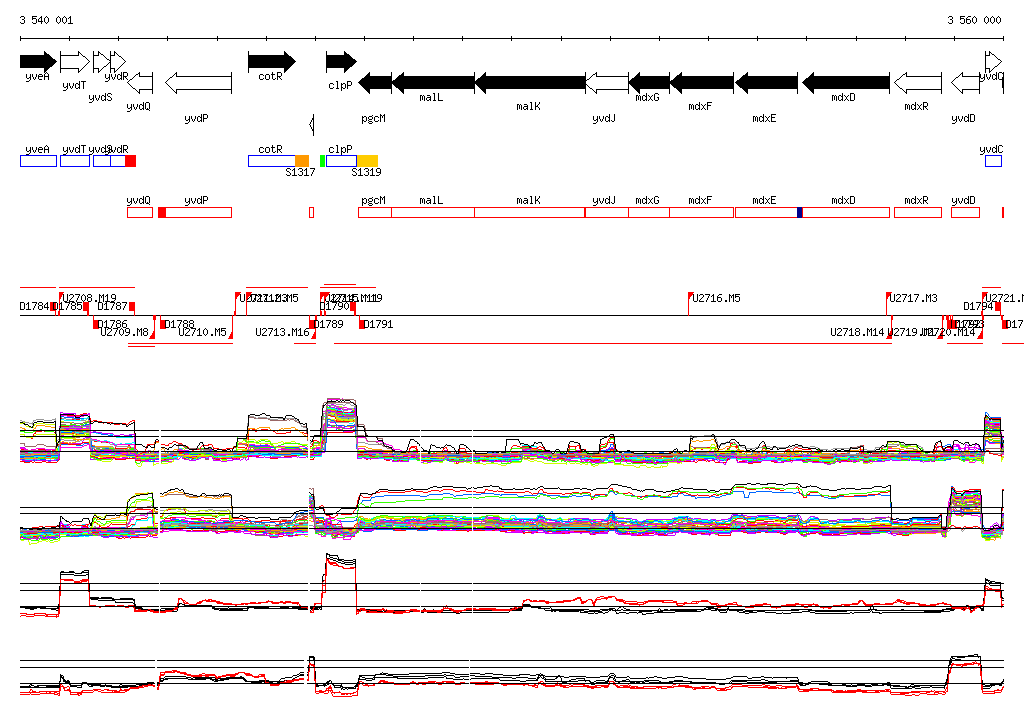Click the small green segment before clpP box
The image size is (1024, 714).
322,161
